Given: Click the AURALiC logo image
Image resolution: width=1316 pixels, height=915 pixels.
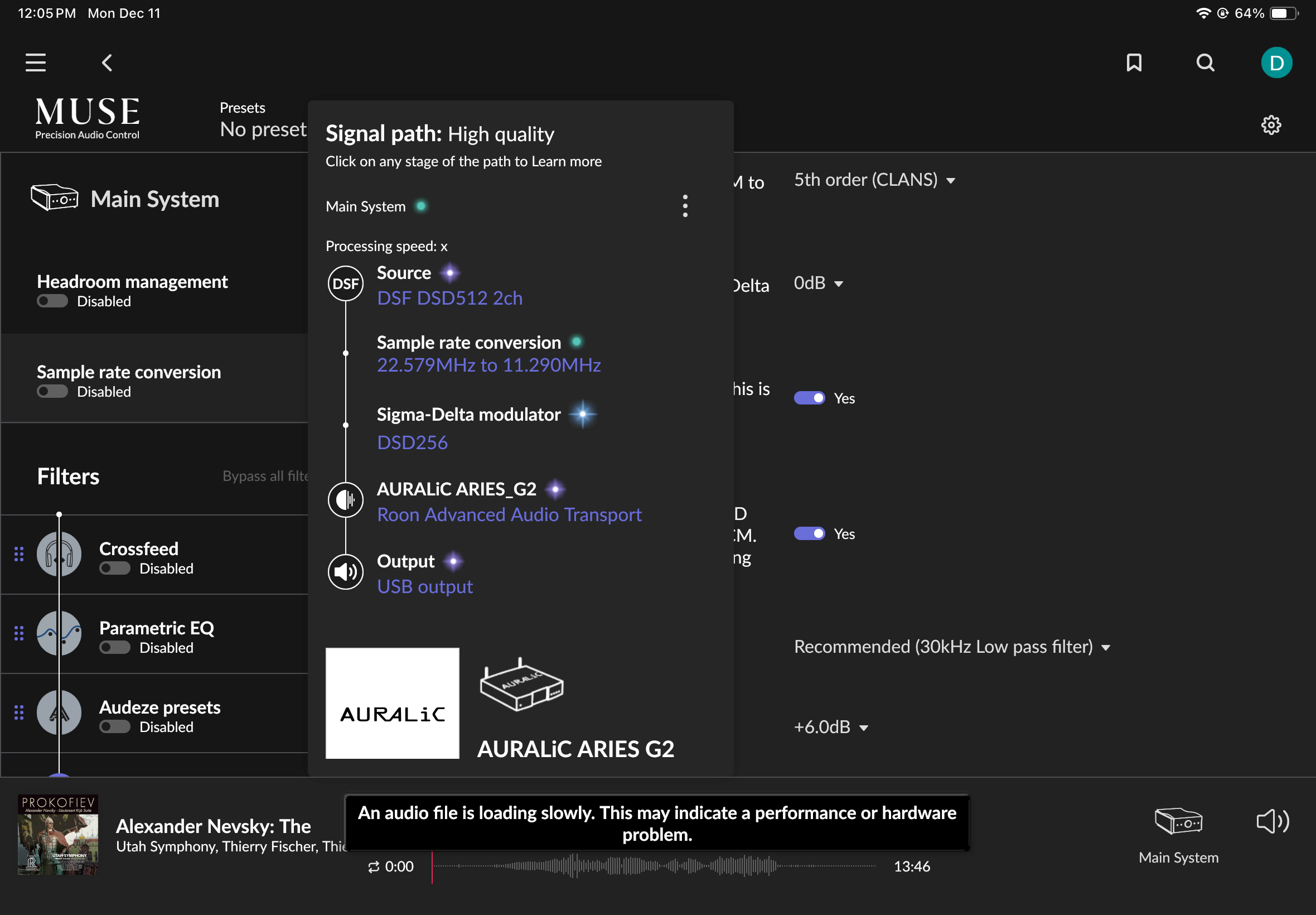Looking at the screenshot, I should click(393, 703).
